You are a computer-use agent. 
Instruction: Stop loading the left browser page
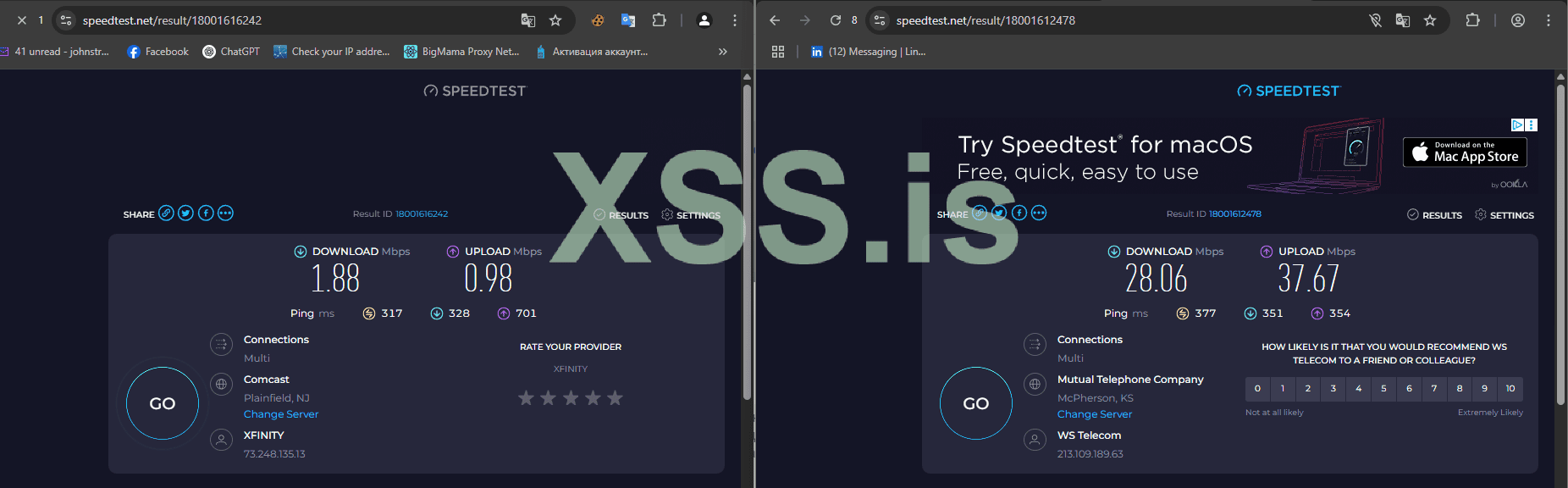22,20
